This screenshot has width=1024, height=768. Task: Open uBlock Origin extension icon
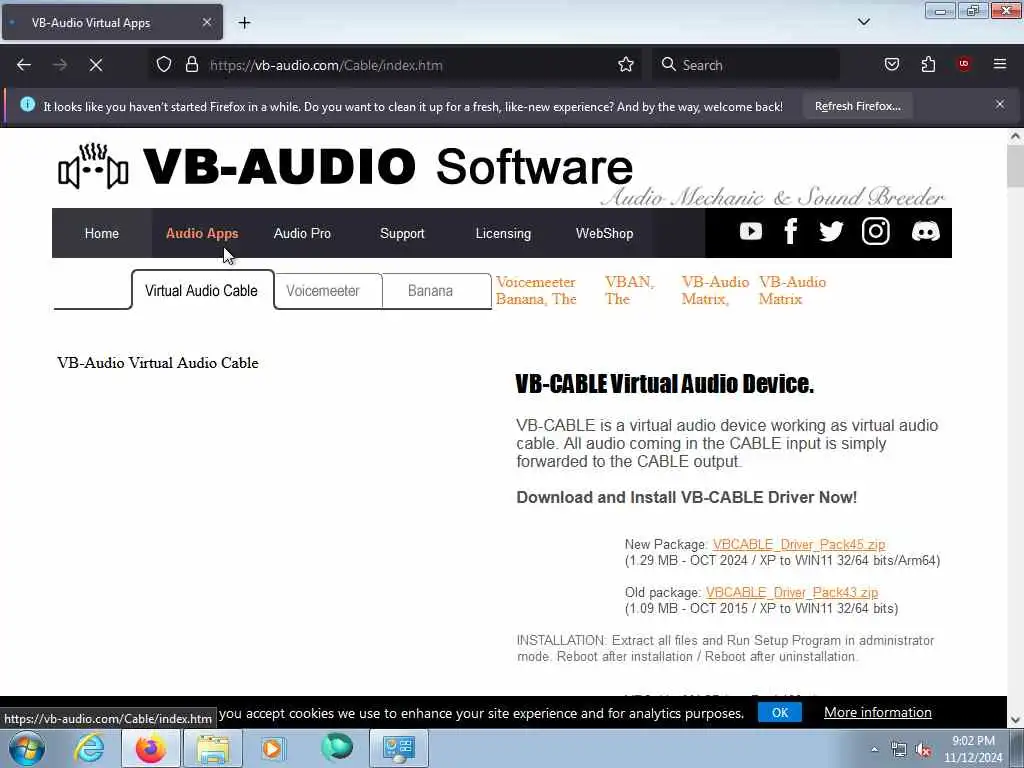[x=964, y=64]
